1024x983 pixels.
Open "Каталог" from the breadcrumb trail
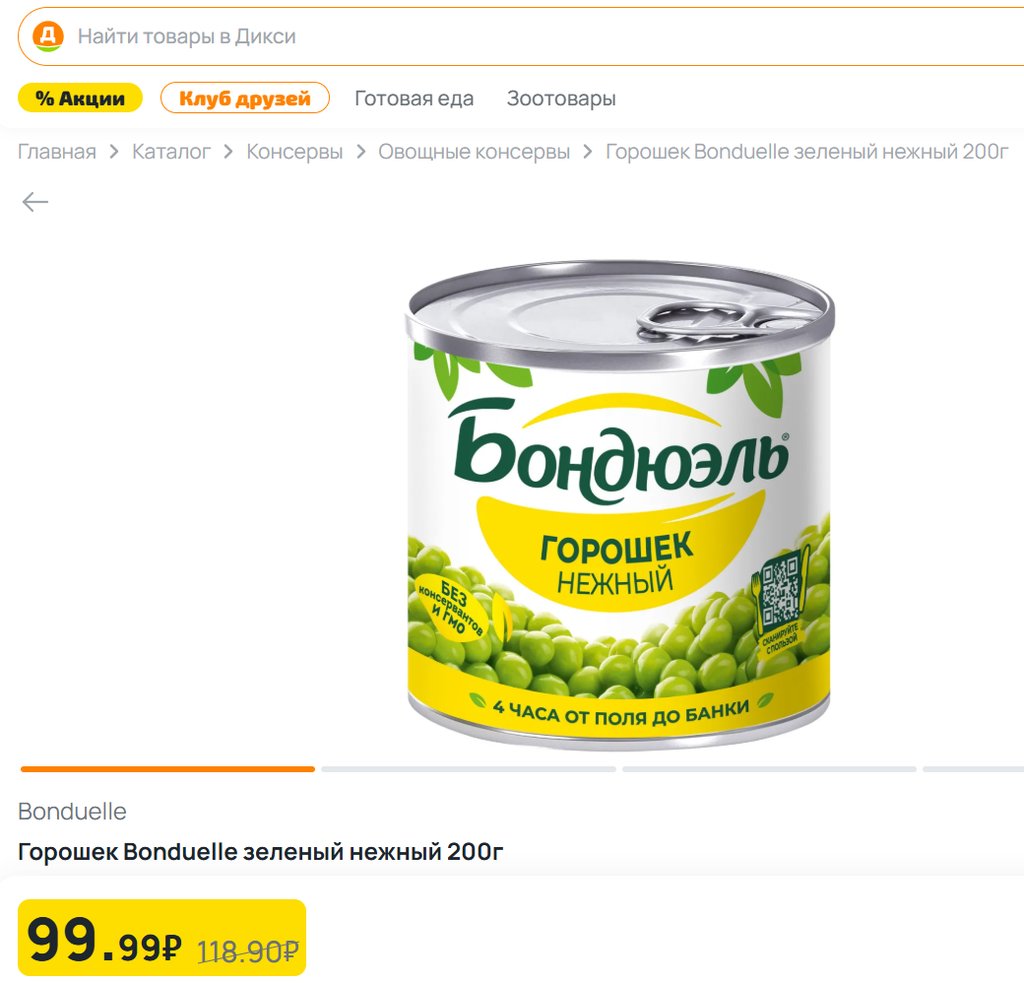171,152
